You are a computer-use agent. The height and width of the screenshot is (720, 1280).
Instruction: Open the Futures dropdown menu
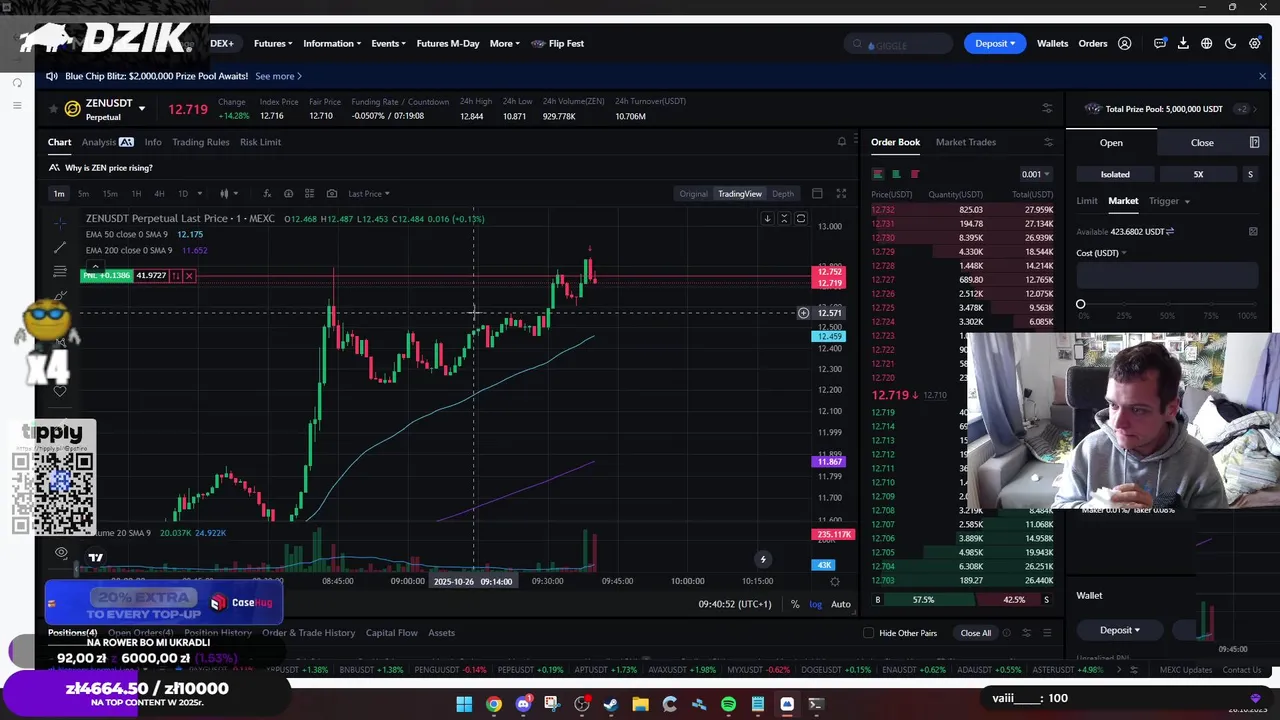point(273,44)
